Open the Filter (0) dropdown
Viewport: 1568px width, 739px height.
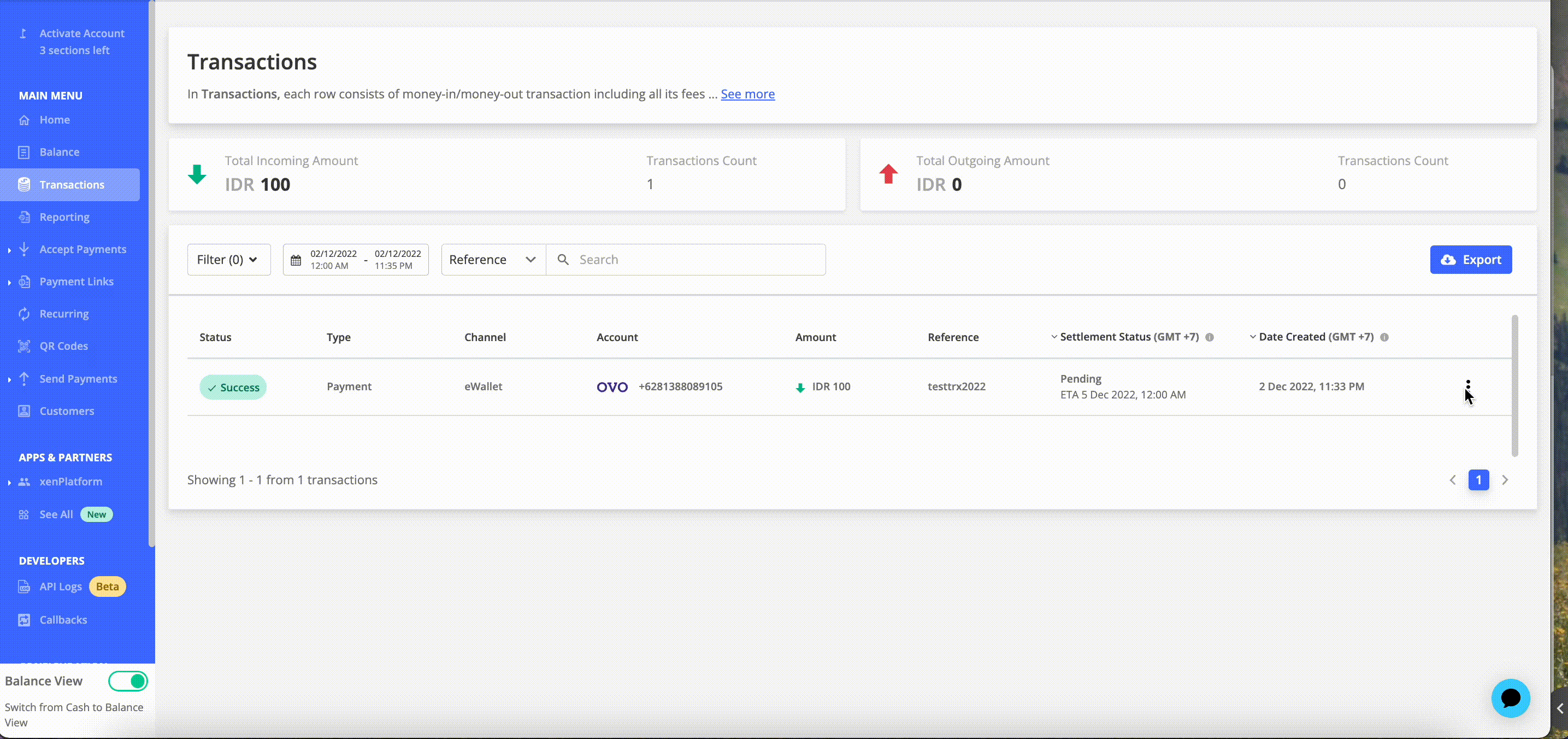pyautogui.click(x=229, y=260)
